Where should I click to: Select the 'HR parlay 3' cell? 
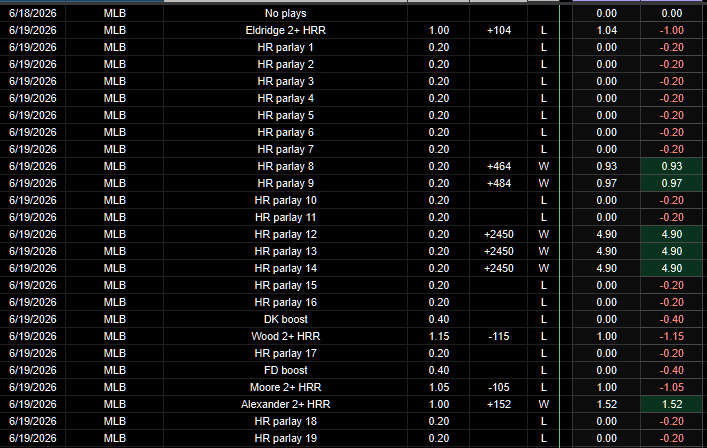point(285,82)
